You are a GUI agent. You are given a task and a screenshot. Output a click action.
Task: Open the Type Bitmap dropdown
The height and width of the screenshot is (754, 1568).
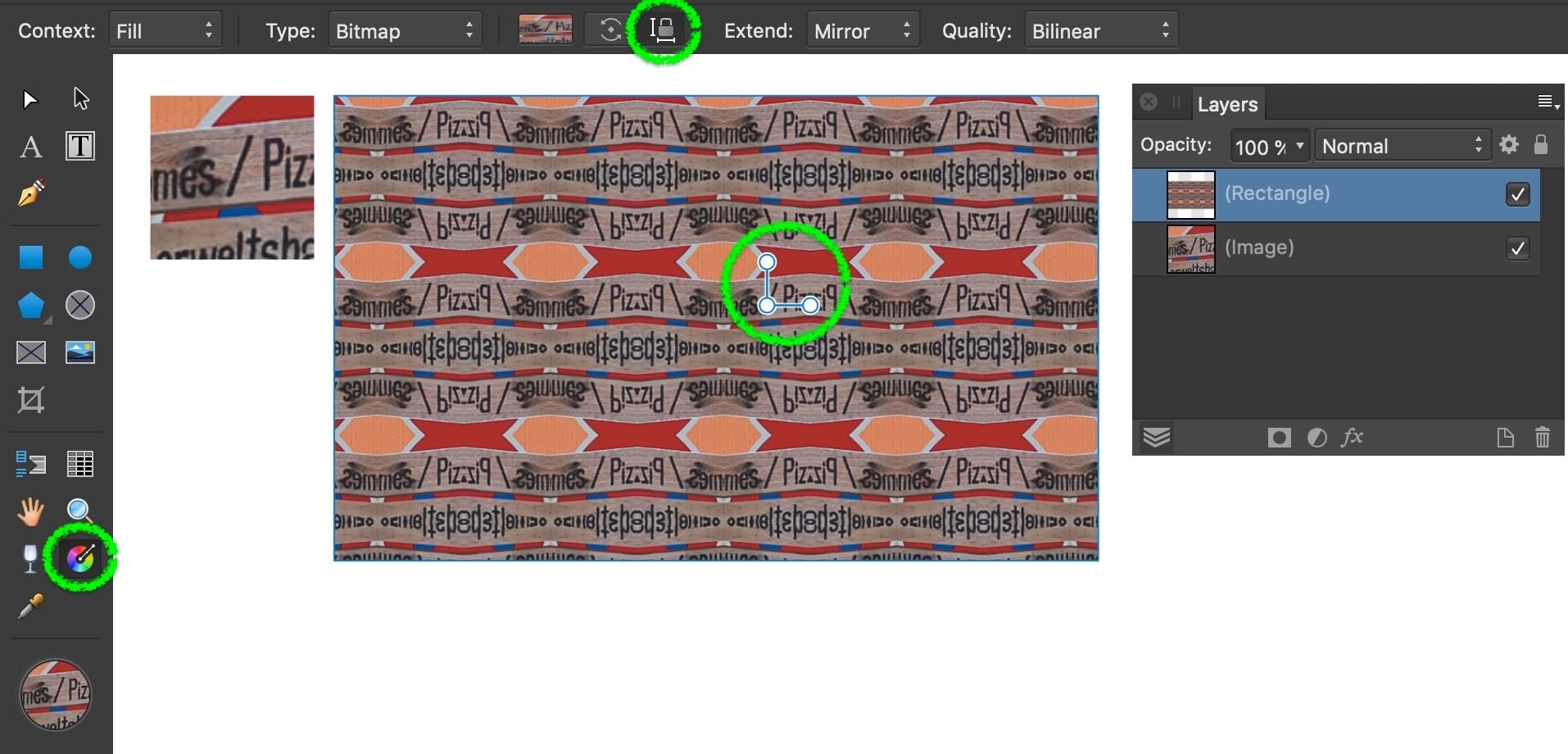[405, 31]
